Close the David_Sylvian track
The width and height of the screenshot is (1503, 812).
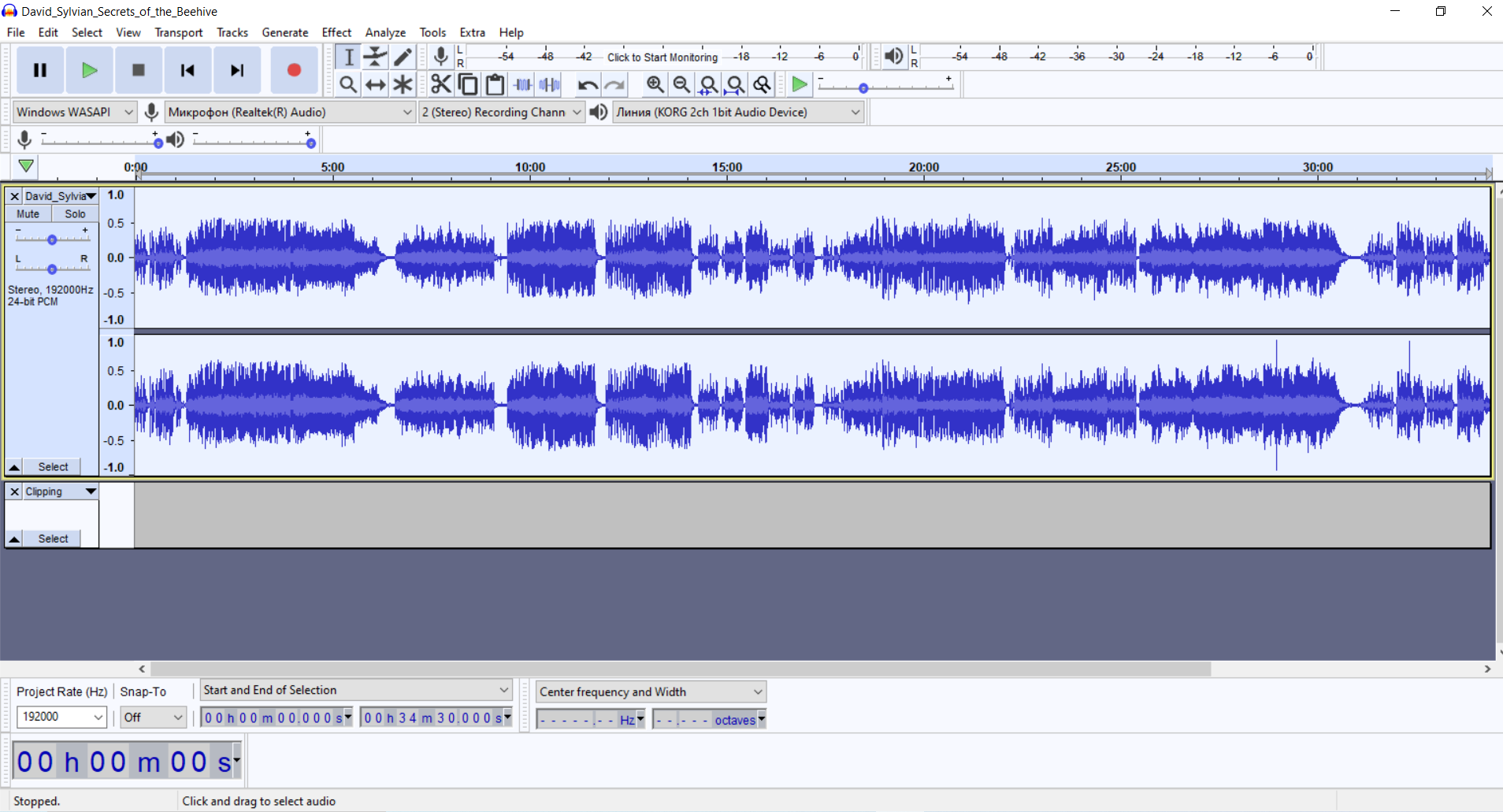tap(14, 196)
